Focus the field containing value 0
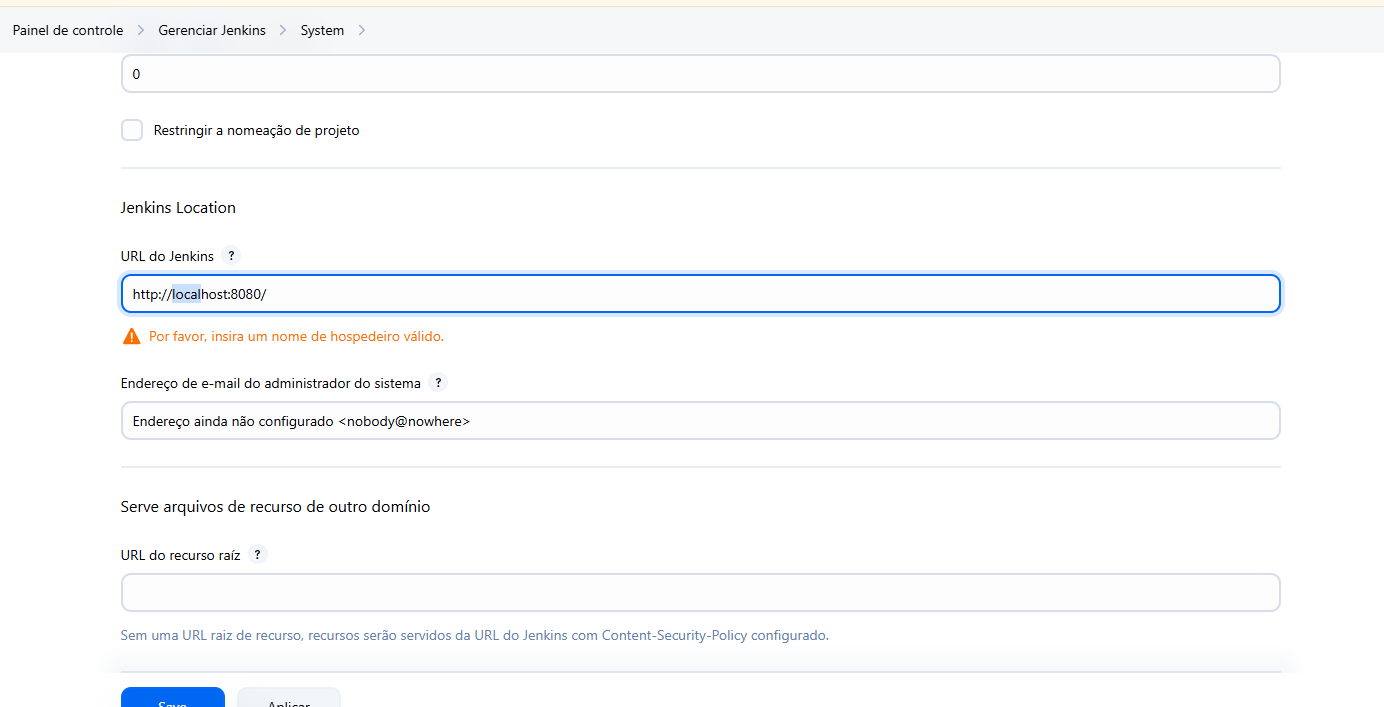1384x707 pixels. (701, 74)
